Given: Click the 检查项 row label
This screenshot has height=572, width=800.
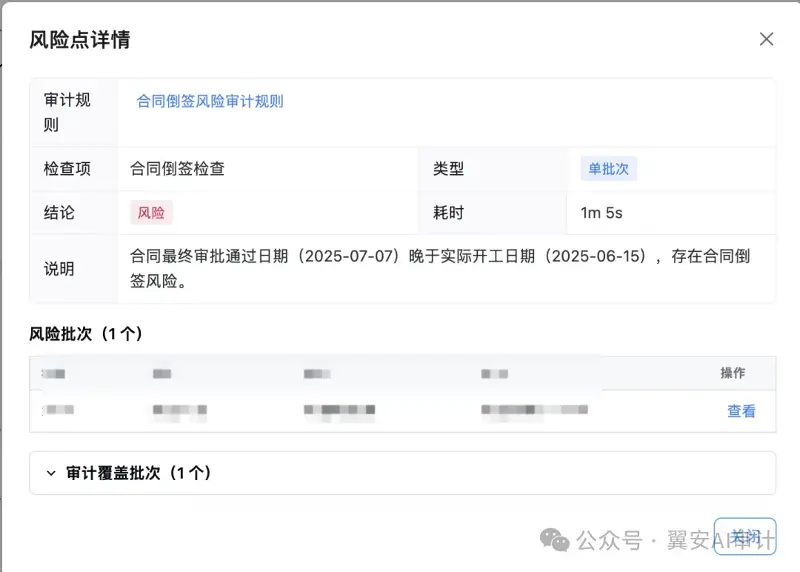Looking at the screenshot, I should 67,169.
